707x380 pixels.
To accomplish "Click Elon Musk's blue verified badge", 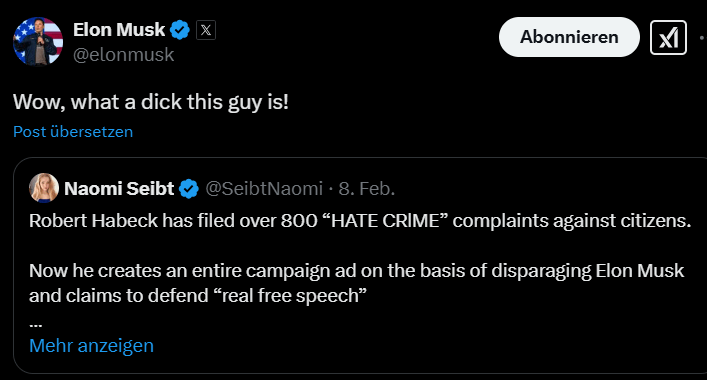I will coord(179,30).
